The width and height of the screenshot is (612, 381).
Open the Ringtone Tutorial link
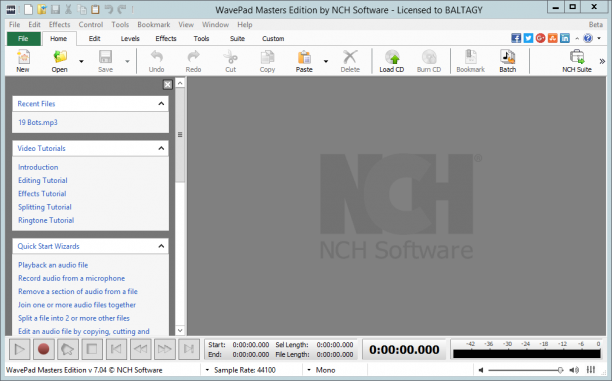pos(46,220)
